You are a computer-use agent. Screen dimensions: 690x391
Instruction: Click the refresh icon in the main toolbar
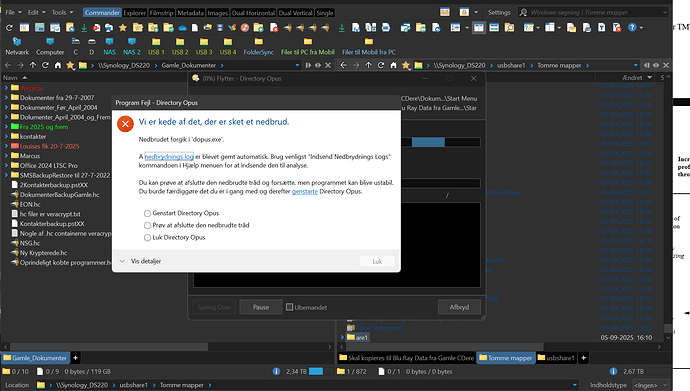[x=9, y=28]
